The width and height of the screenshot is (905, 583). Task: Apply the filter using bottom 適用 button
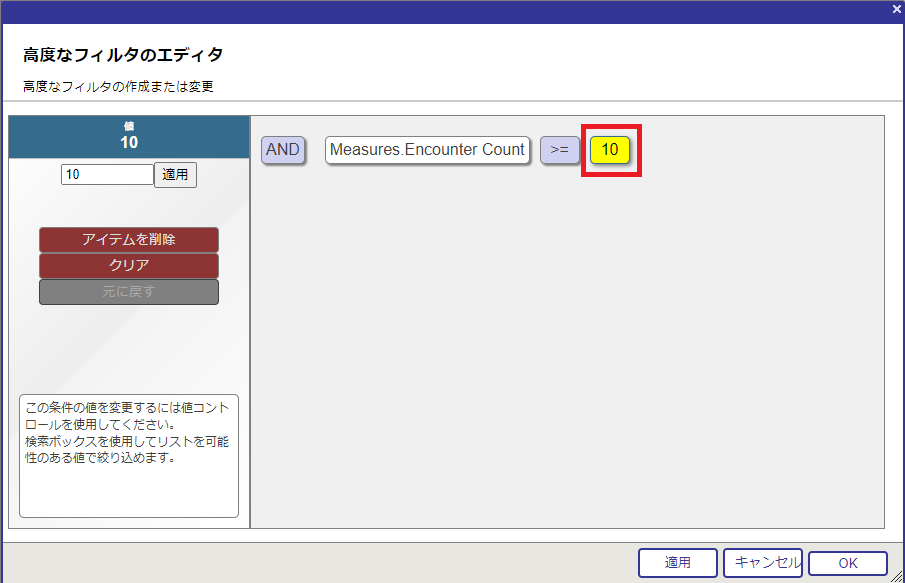coord(677,563)
